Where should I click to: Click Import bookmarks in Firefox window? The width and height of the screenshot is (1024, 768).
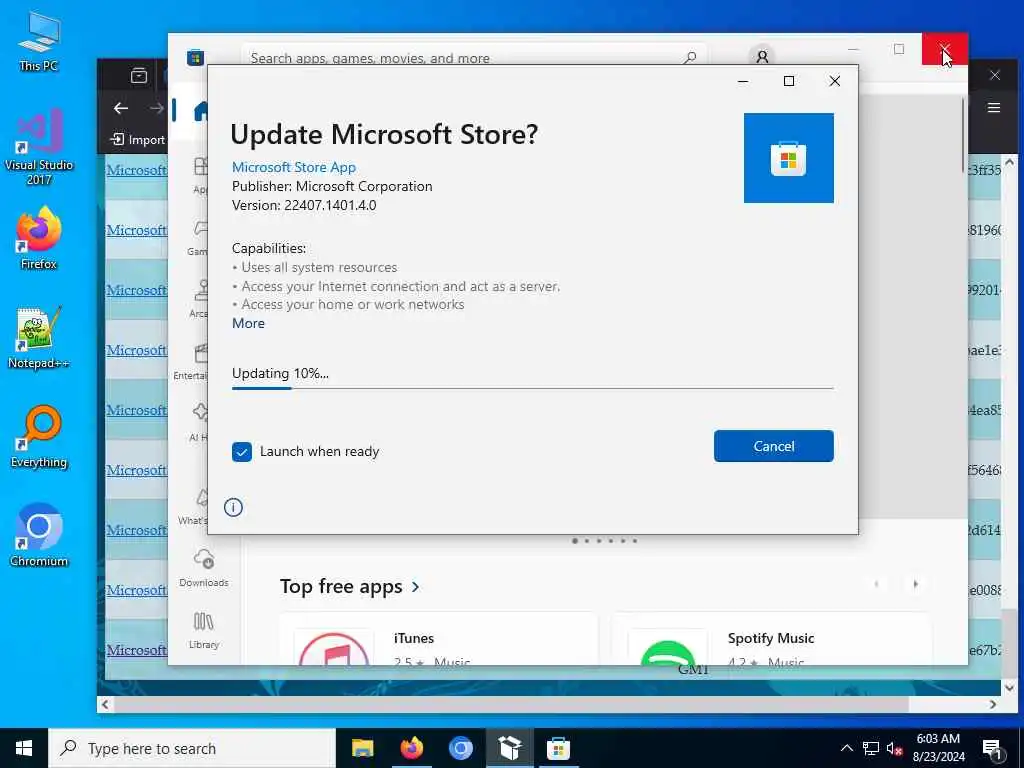tap(138, 140)
